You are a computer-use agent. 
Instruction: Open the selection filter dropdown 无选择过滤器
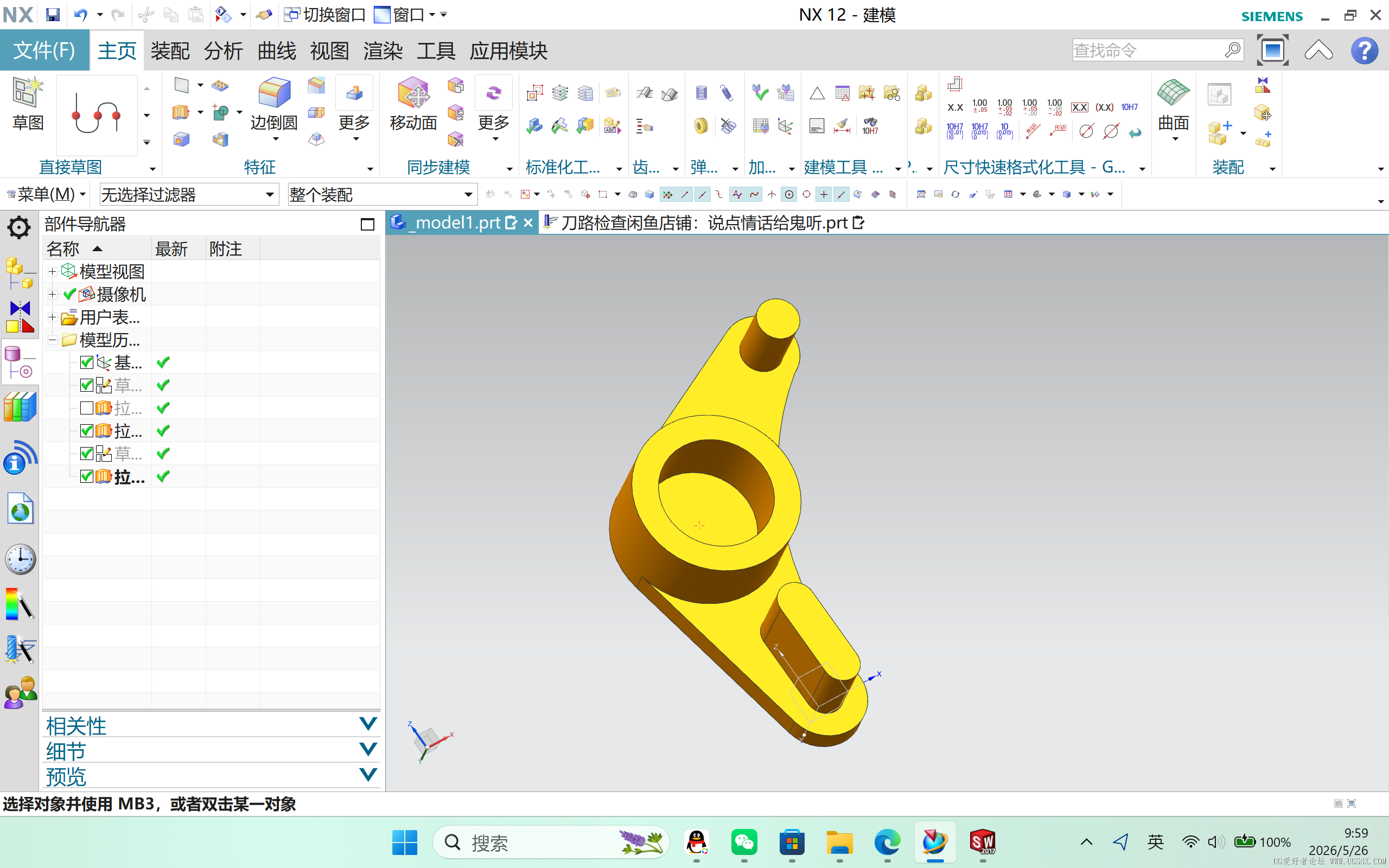[x=189, y=195]
